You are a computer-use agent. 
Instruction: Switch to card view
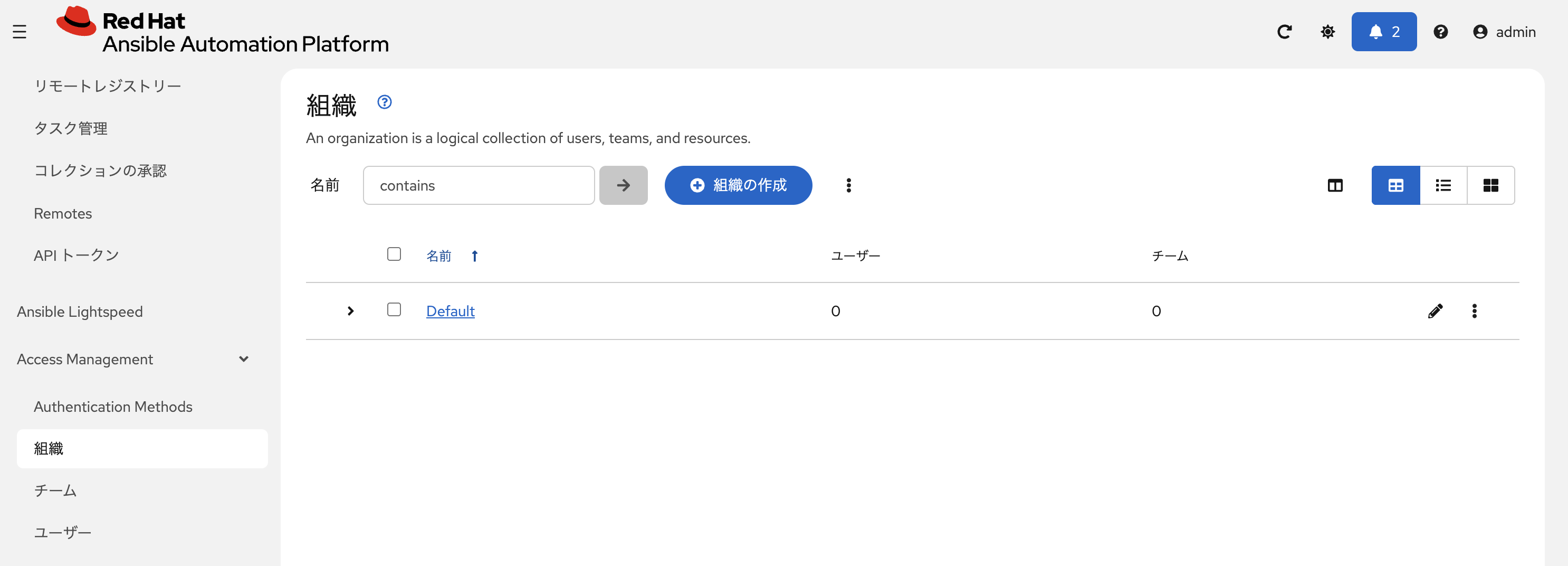coord(1490,185)
